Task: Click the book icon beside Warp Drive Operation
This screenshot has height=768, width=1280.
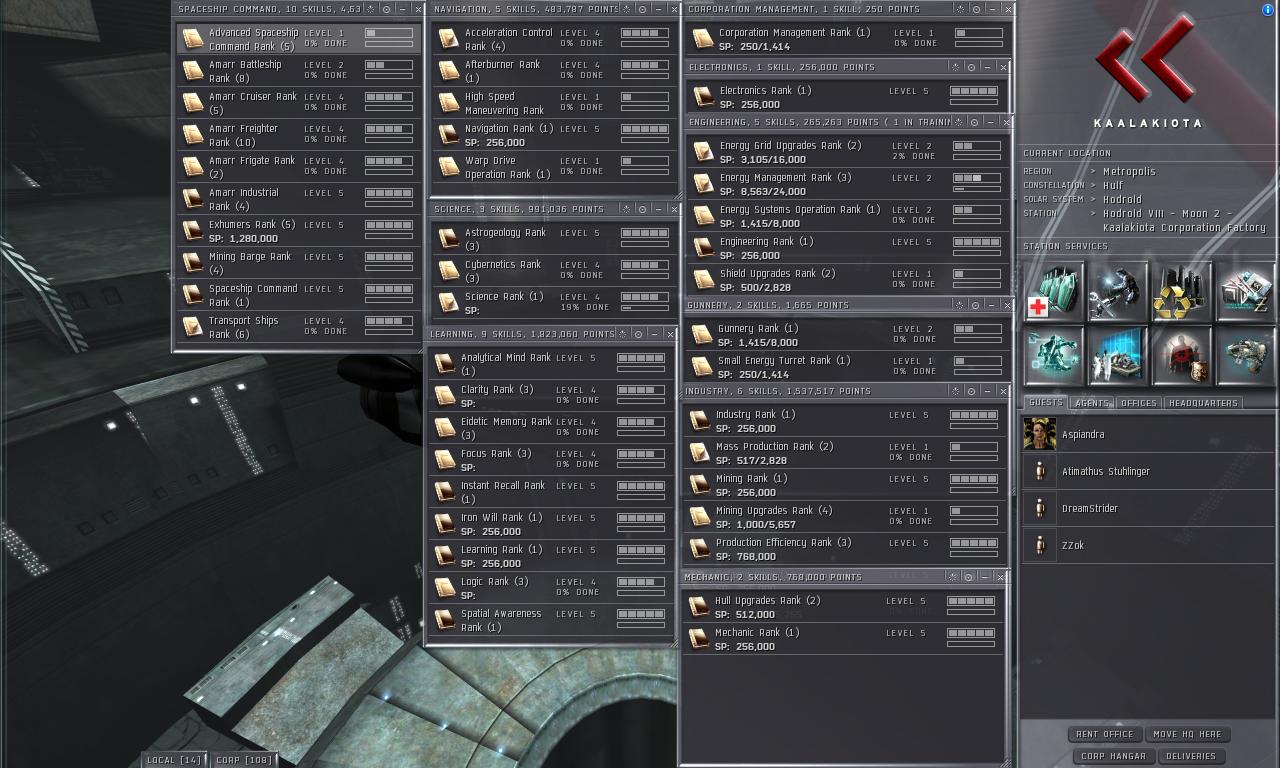Action: click(x=449, y=166)
